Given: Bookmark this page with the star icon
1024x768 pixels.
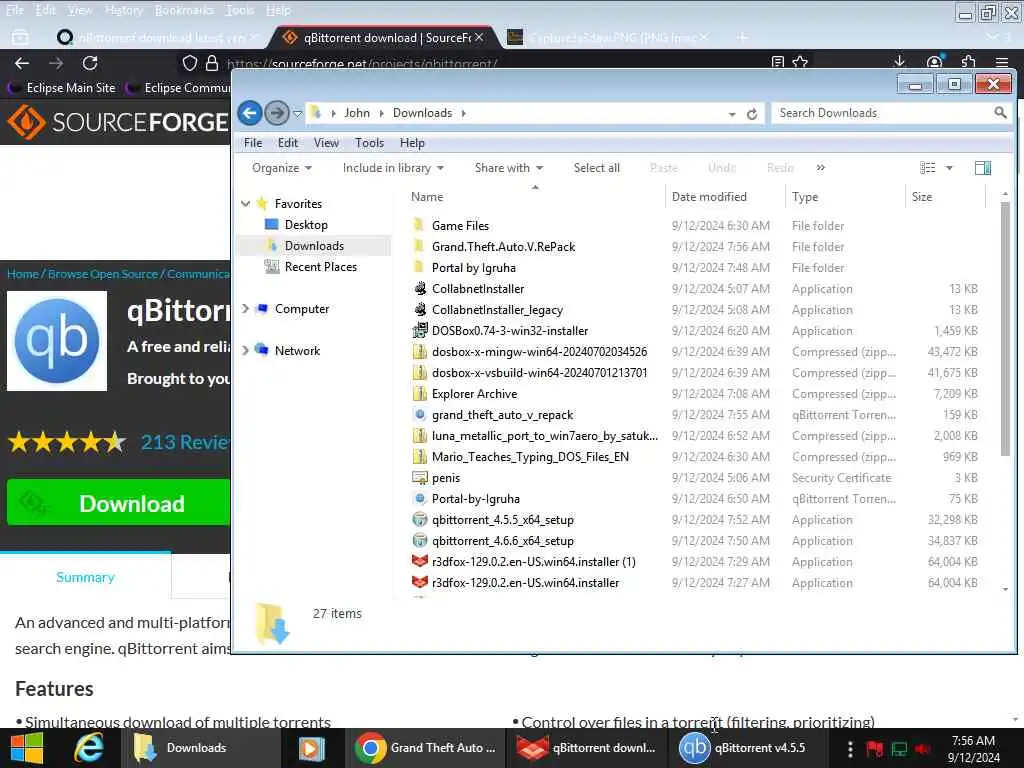Looking at the screenshot, I should [x=800, y=63].
